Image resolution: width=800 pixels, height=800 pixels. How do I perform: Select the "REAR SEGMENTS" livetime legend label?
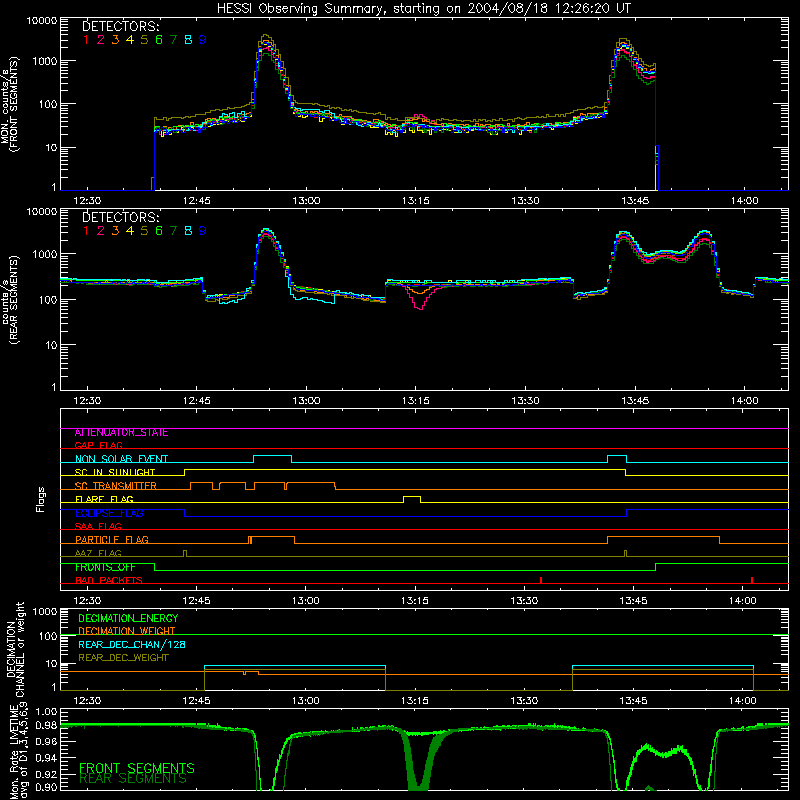[133, 779]
